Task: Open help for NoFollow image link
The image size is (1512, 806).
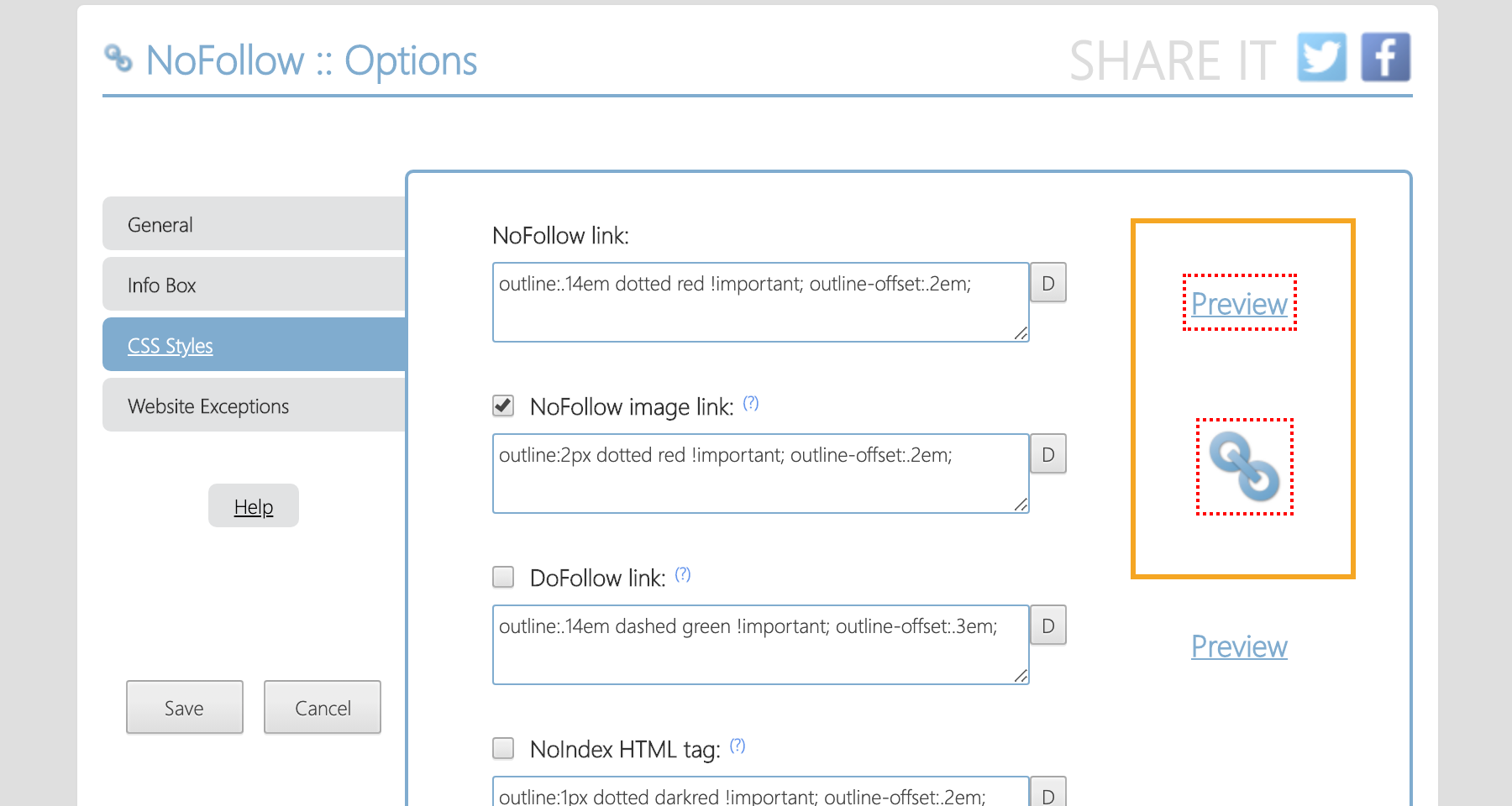Action: pyautogui.click(x=752, y=403)
